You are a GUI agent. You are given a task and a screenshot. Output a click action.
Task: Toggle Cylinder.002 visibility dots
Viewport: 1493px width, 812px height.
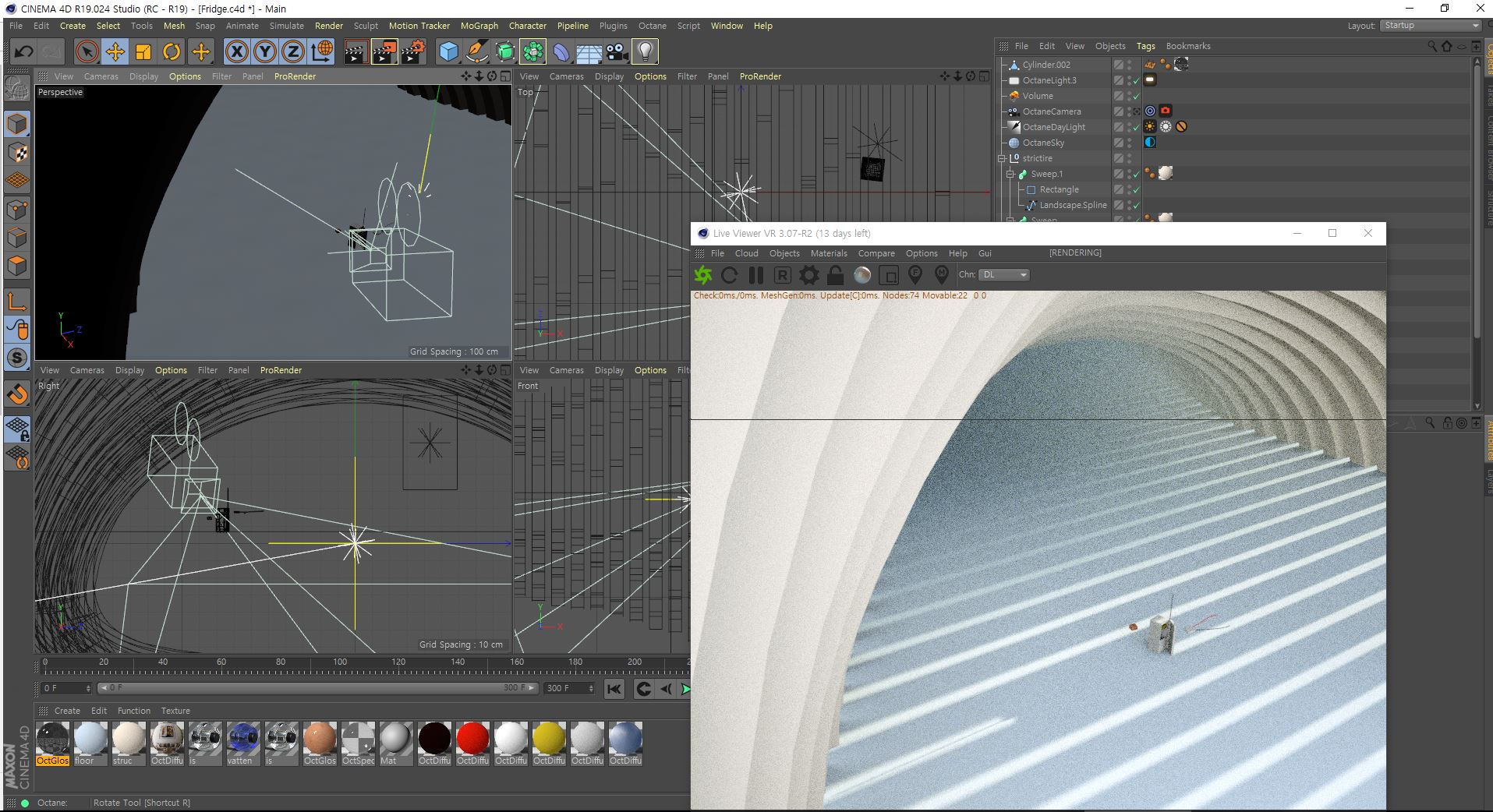coord(1129,65)
